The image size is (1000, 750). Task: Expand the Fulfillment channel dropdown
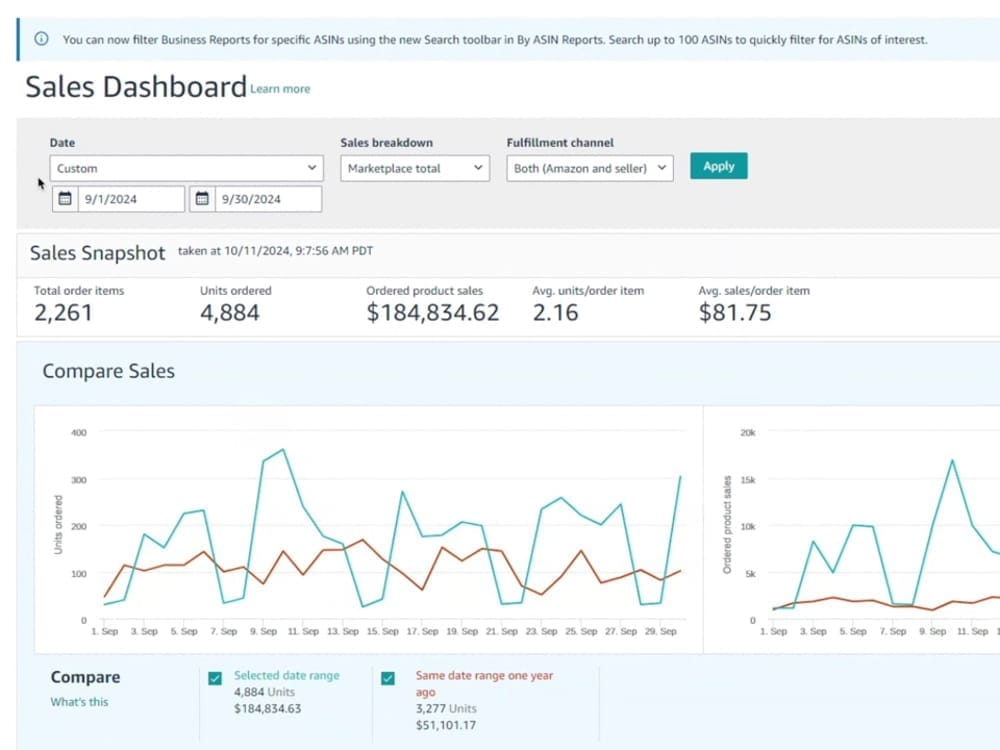tap(589, 169)
